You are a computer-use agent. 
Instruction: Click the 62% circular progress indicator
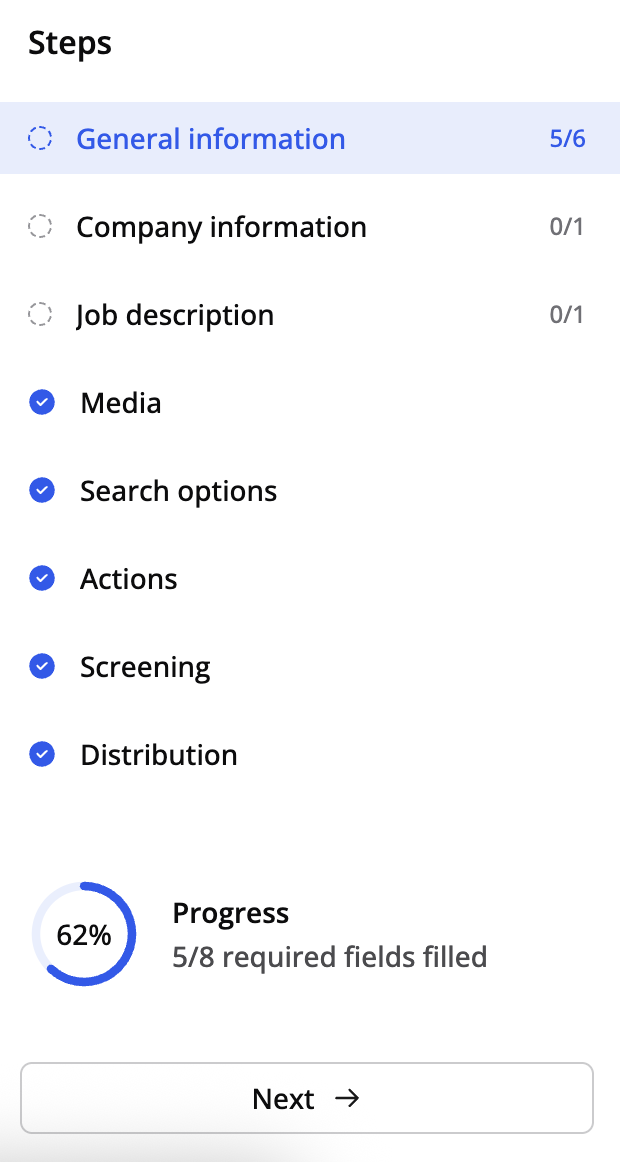point(84,935)
